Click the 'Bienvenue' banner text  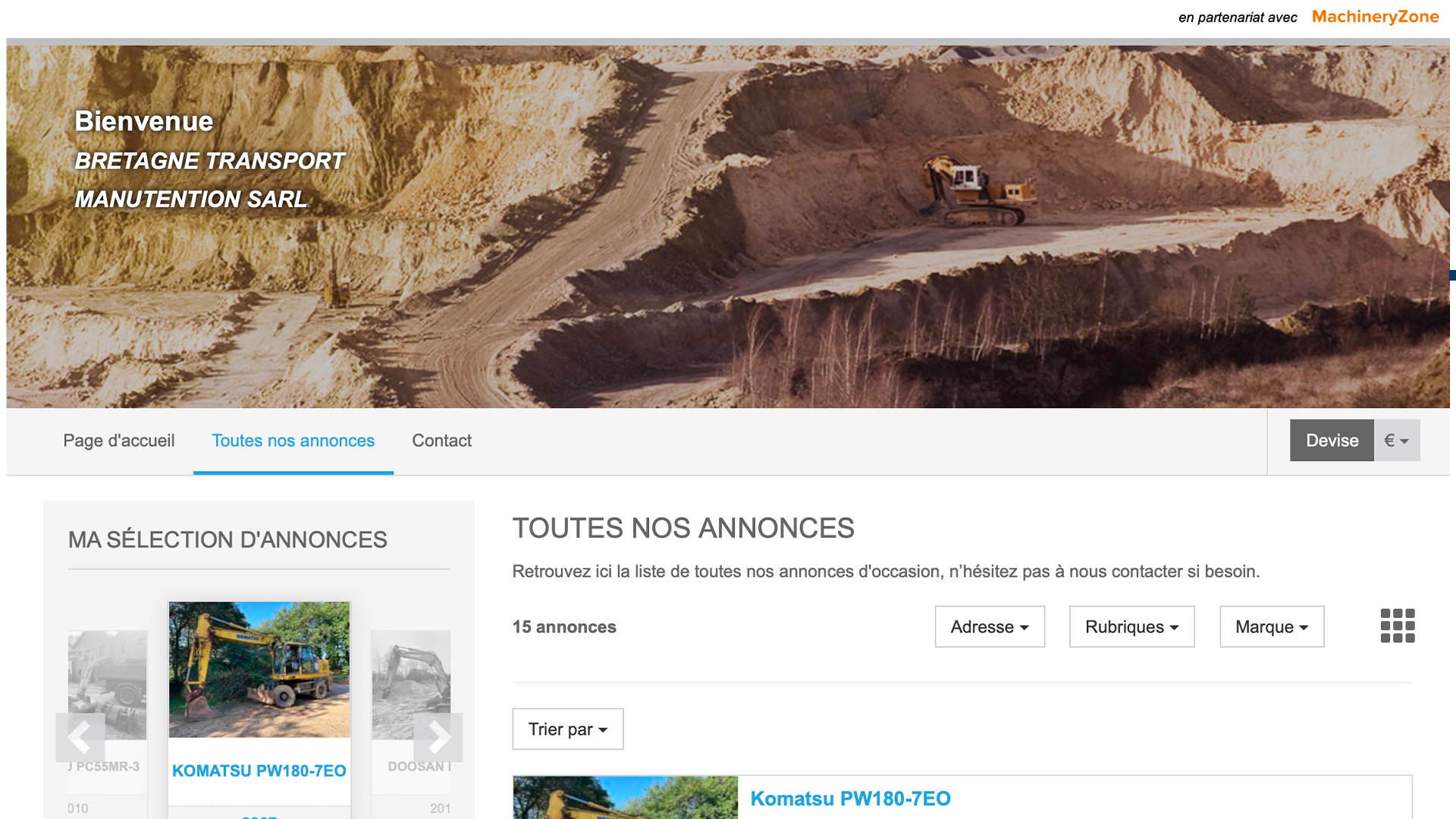point(144,121)
